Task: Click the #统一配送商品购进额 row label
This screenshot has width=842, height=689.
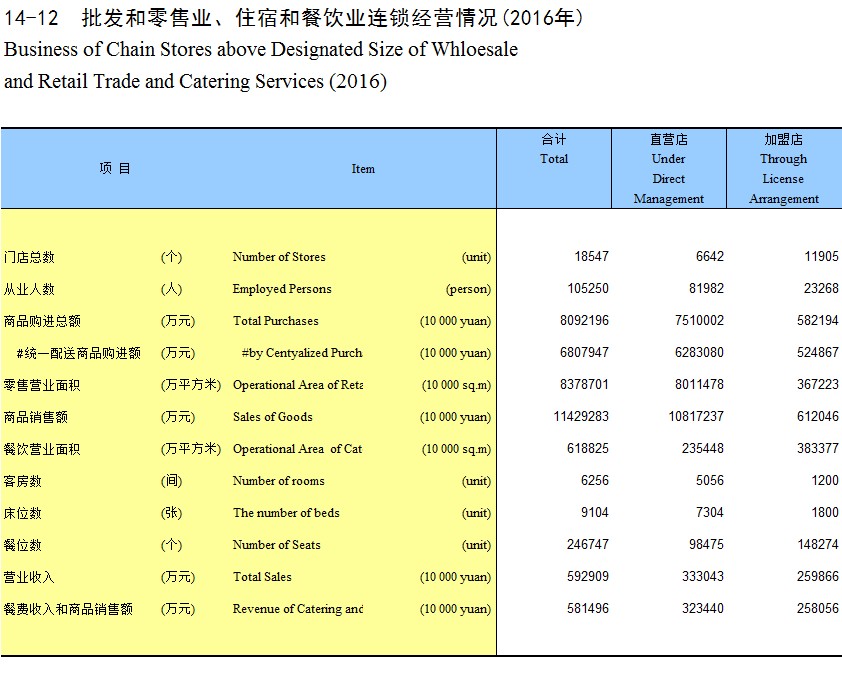Action: pyautogui.click(x=78, y=353)
